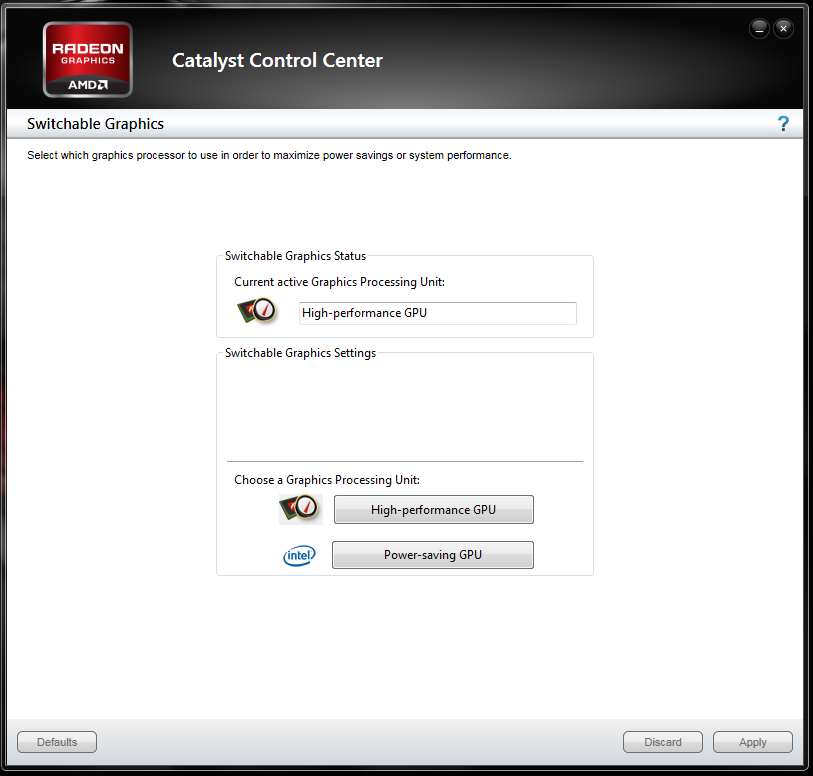Click the Defaults button
The width and height of the screenshot is (813, 776).
click(x=57, y=742)
